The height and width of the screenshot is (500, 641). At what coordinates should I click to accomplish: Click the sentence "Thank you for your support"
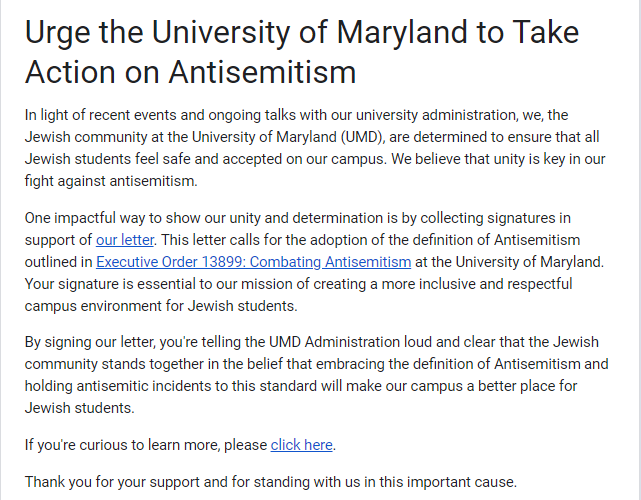tap(271, 482)
